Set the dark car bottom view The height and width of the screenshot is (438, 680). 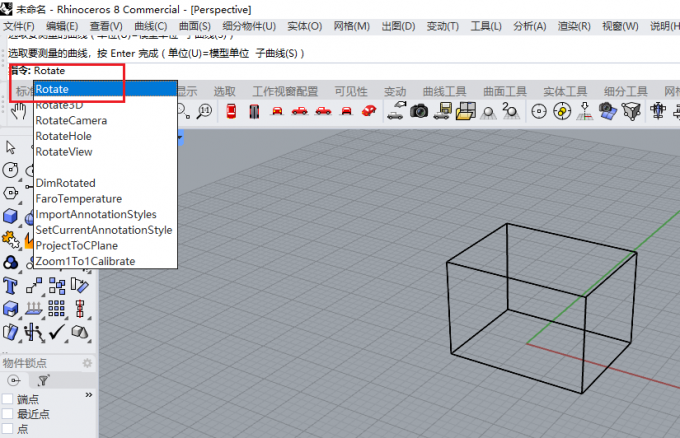254,111
